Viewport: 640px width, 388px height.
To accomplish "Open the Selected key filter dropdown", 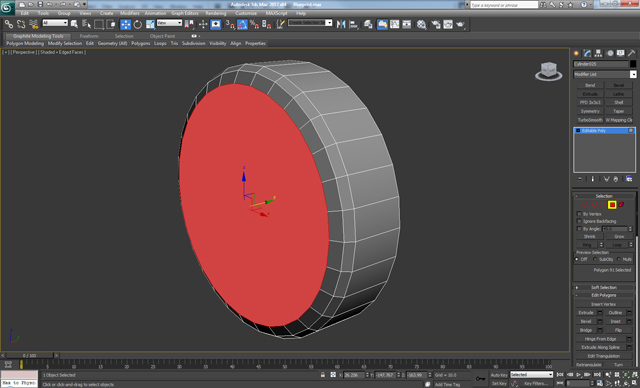I will tap(531, 375).
